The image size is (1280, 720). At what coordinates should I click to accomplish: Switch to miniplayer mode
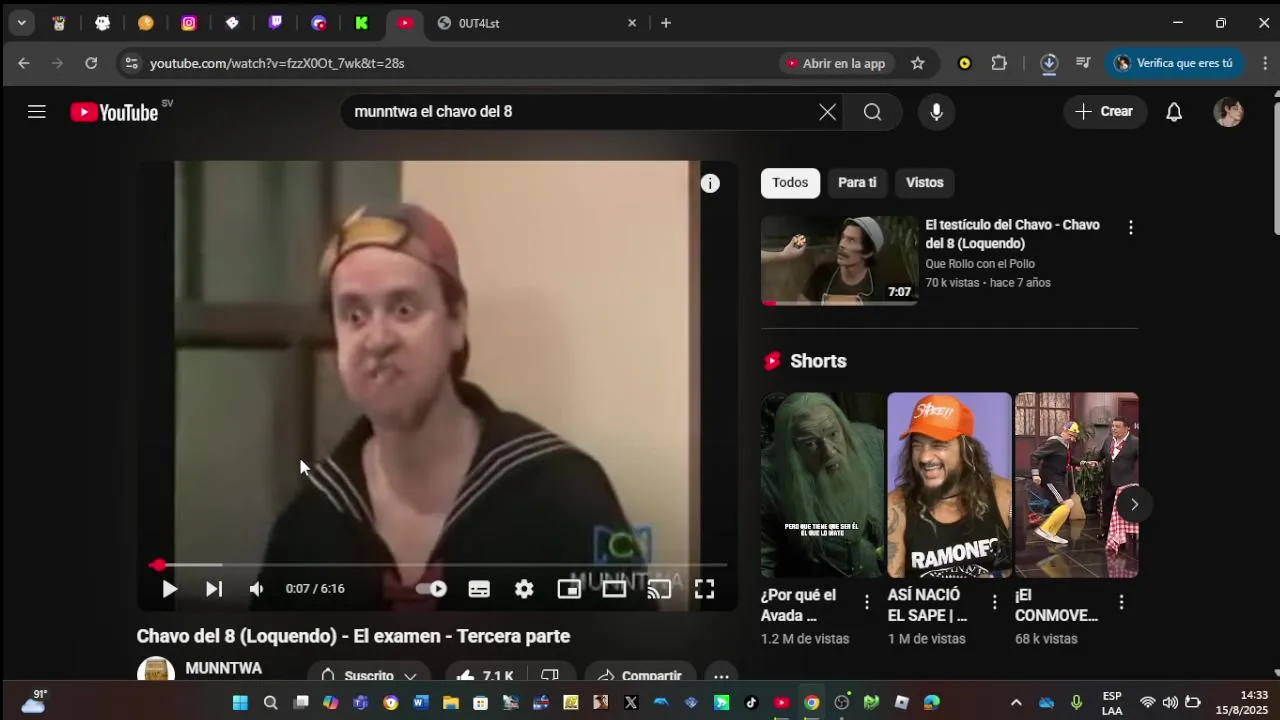(x=569, y=589)
